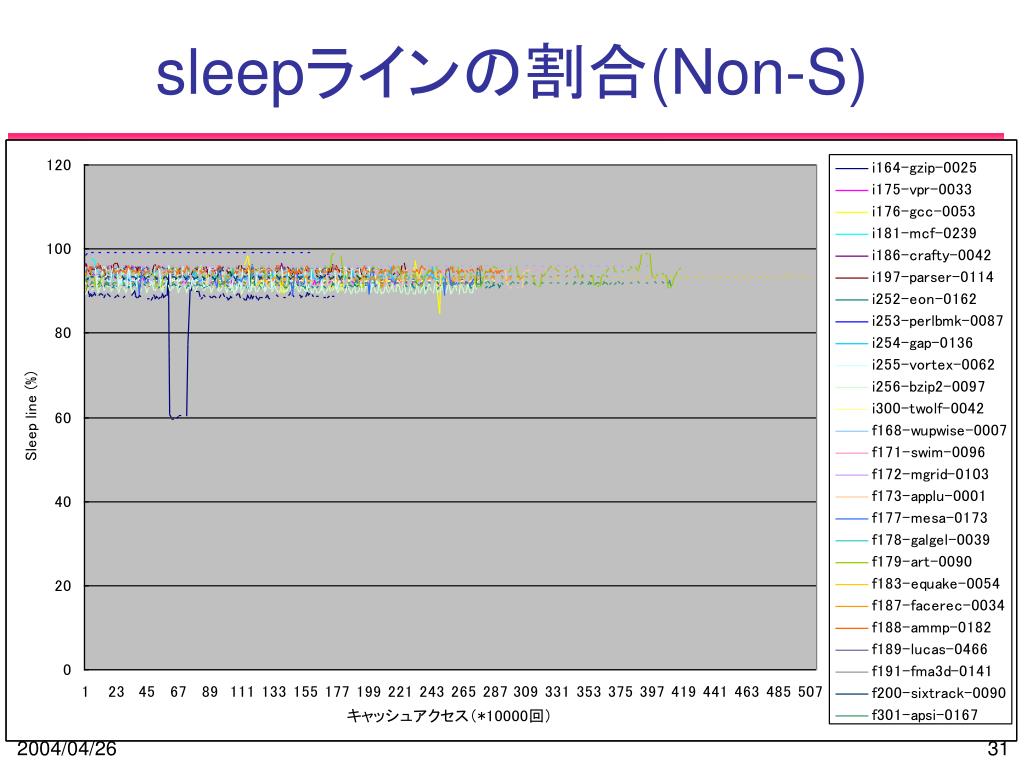Click x-axis tick label 45
Viewport: 1024px width, 768px height.
click(x=147, y=692)
